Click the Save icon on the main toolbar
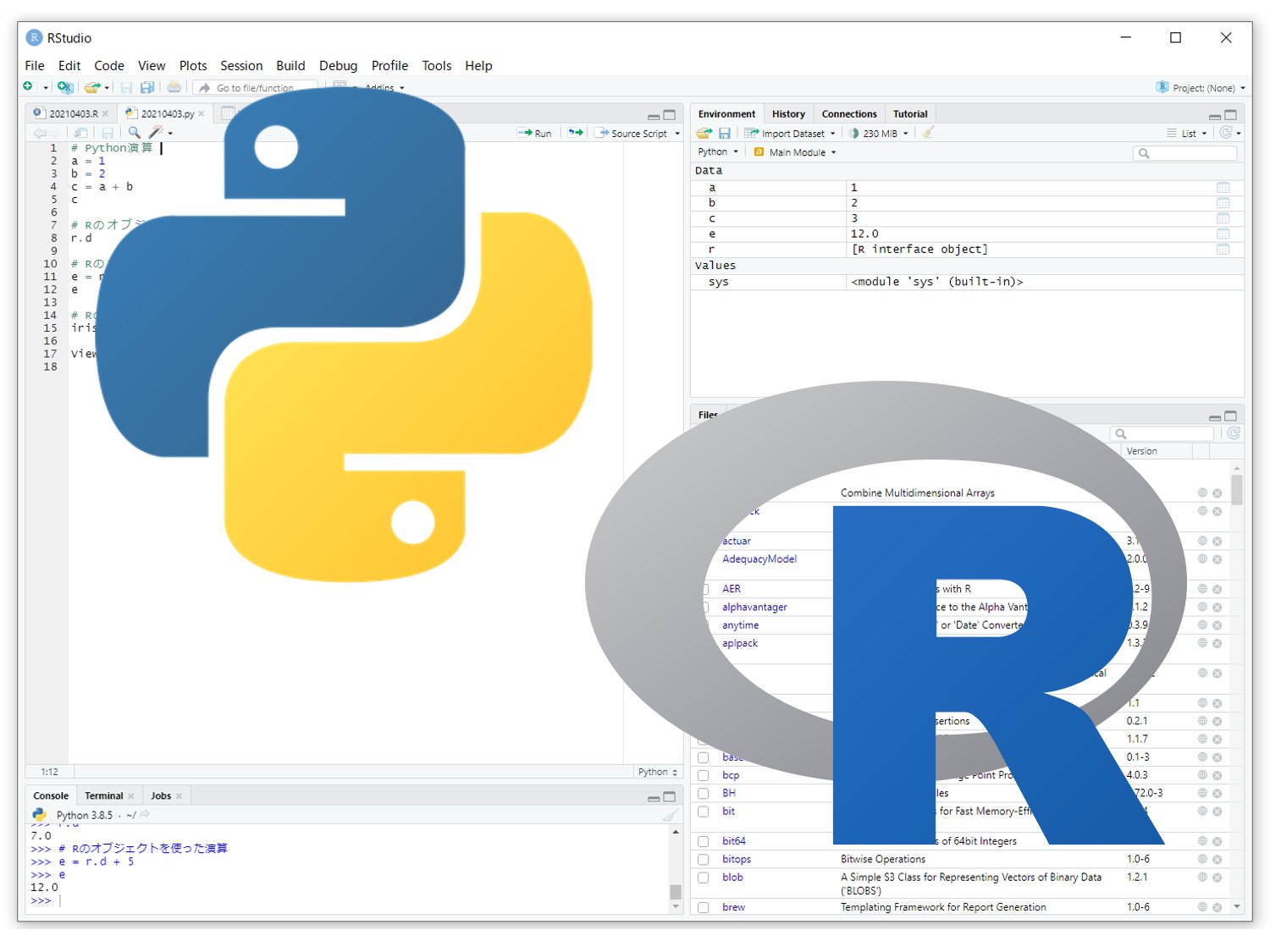 click(x=127, y=87)
